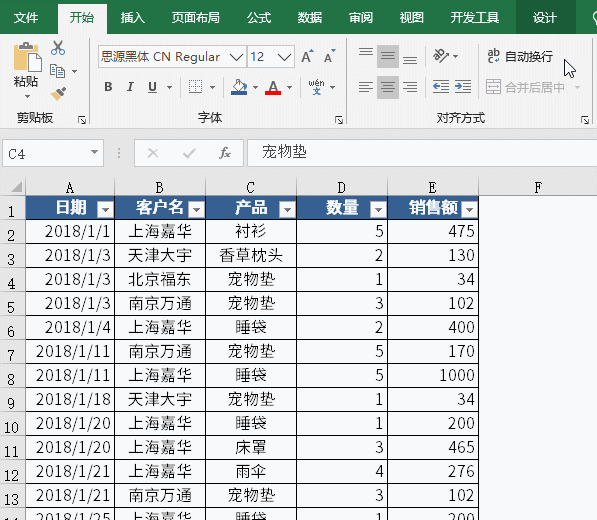Cancel formula bar entry X
The image size is (597, 520).
coord(153,153)
